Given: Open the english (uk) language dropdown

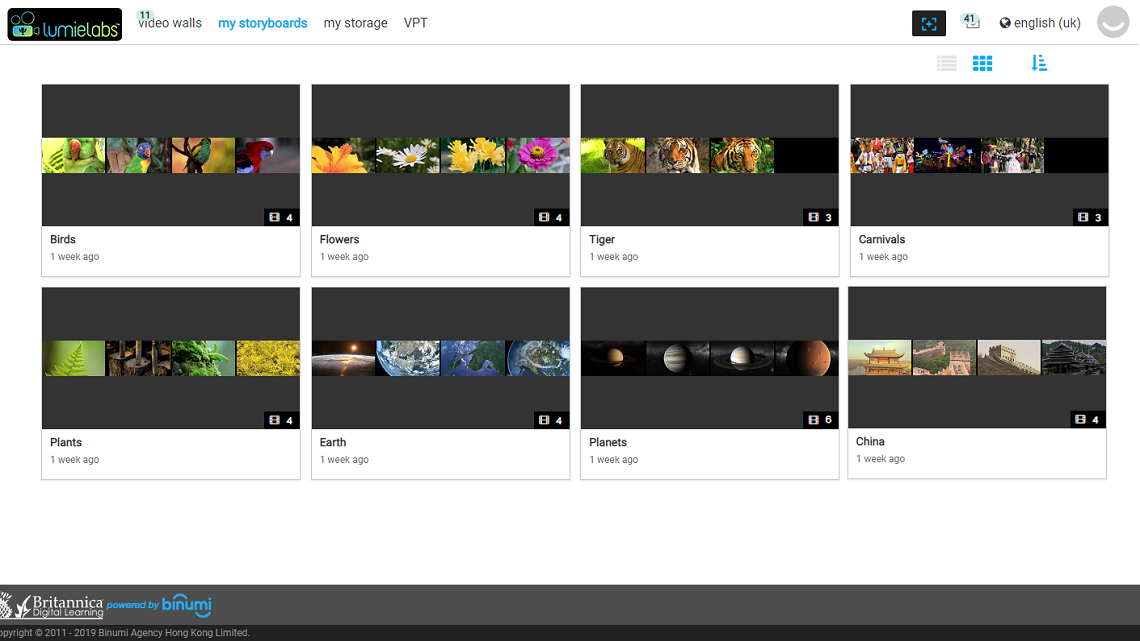Looking at the screenshot, I should [x=1040, y=23].
